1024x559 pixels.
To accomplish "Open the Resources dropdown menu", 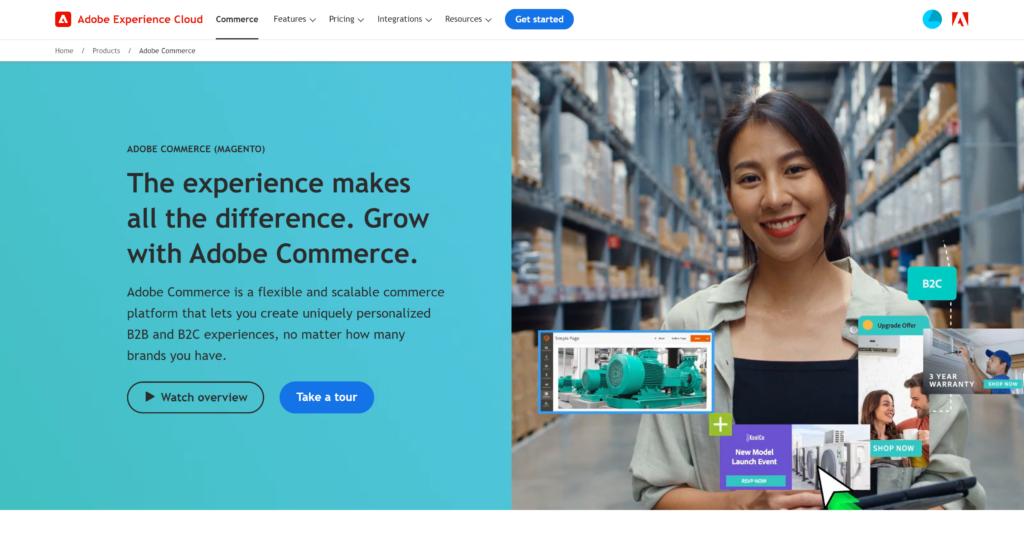I will tap(468, 20).
